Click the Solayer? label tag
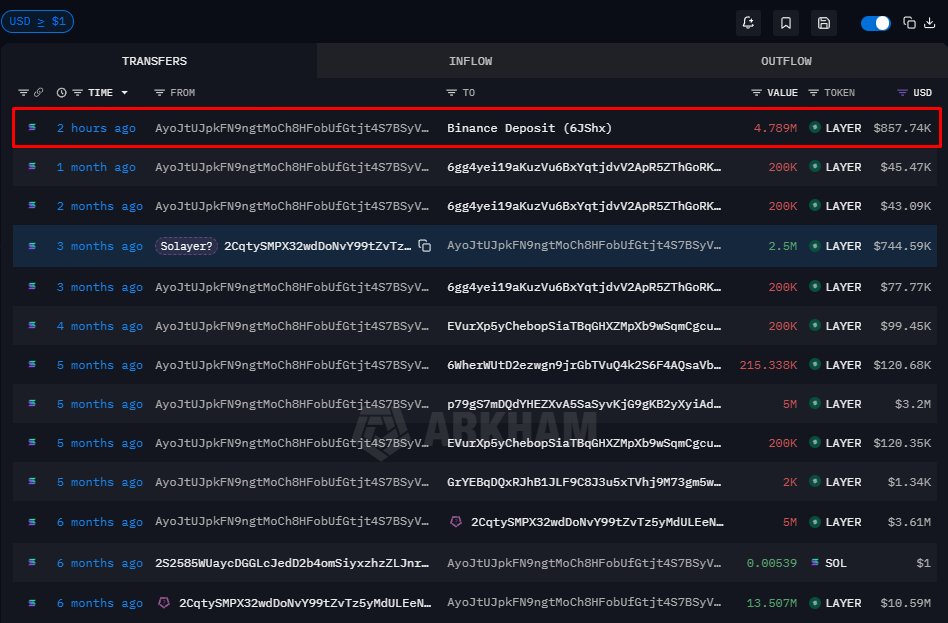 tap(186, 246)
